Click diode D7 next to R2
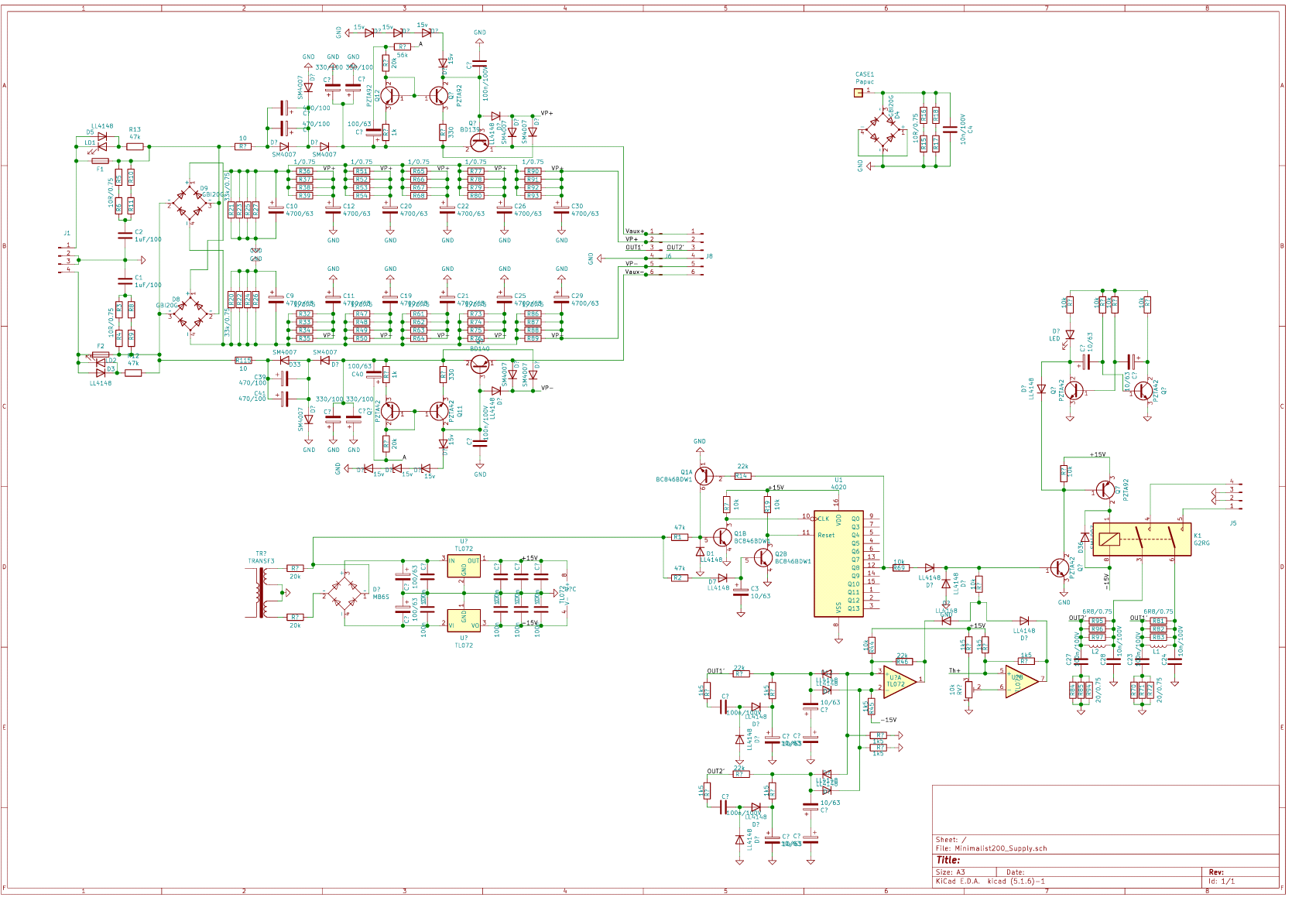This screenshot has height=911, width=1316. (x=722, y=577)
